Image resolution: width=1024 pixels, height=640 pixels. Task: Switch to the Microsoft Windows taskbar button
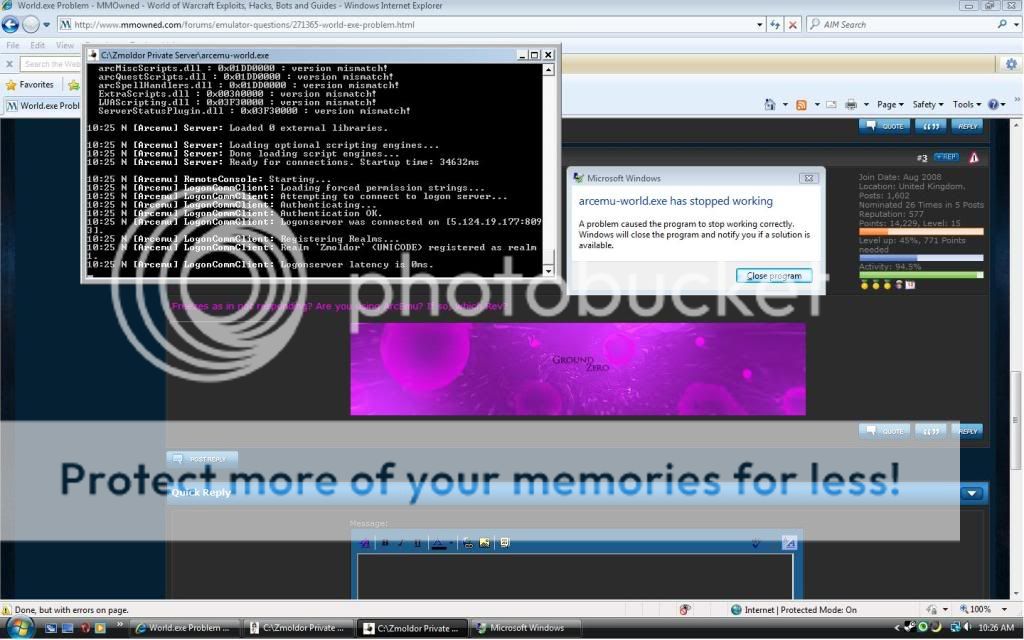pyautogui.click(x=526, y=628)
